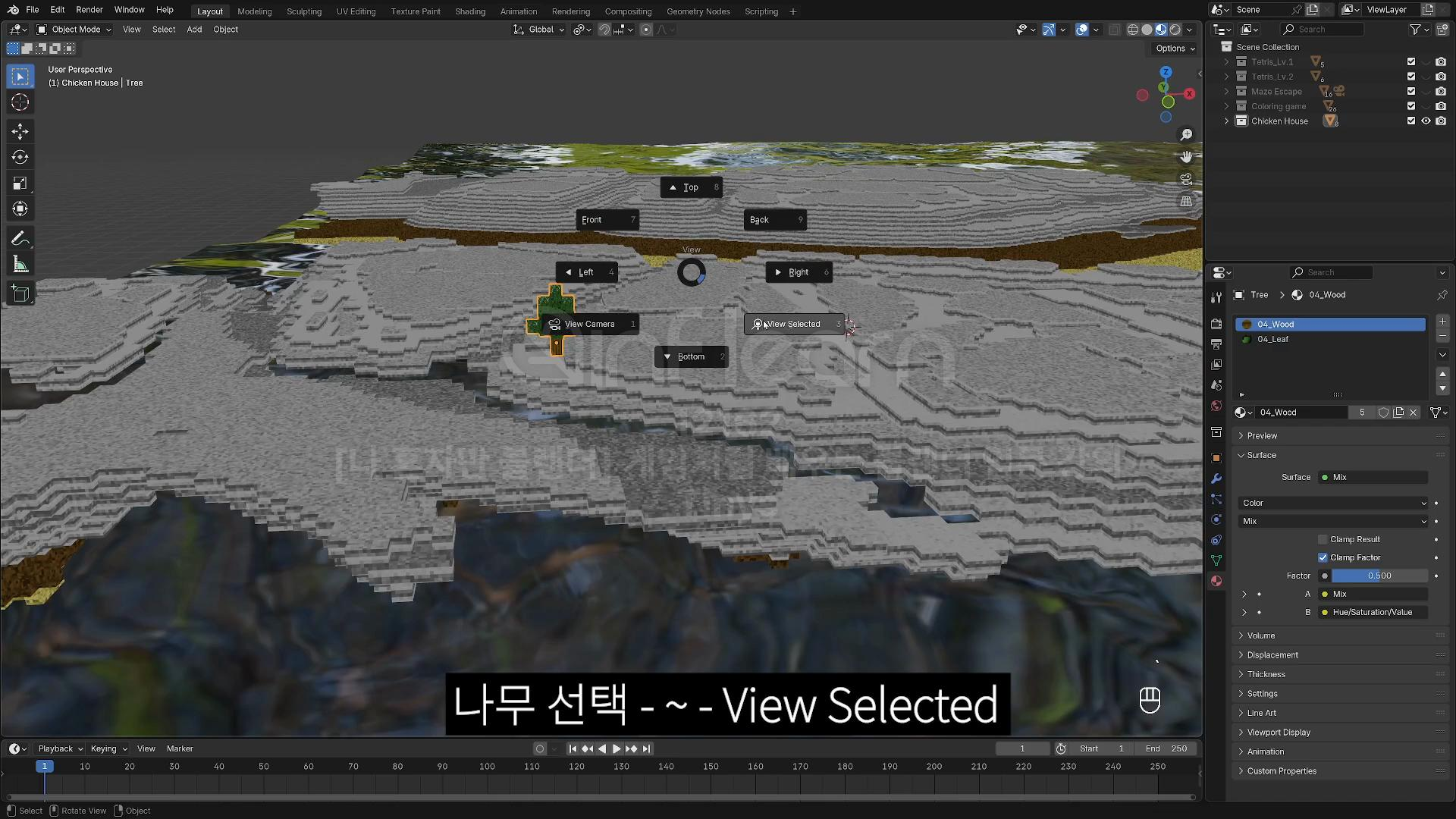Screen dimensions: 1456x819
Task: Open the Output properties tab
Action: tap(1216, 344)
